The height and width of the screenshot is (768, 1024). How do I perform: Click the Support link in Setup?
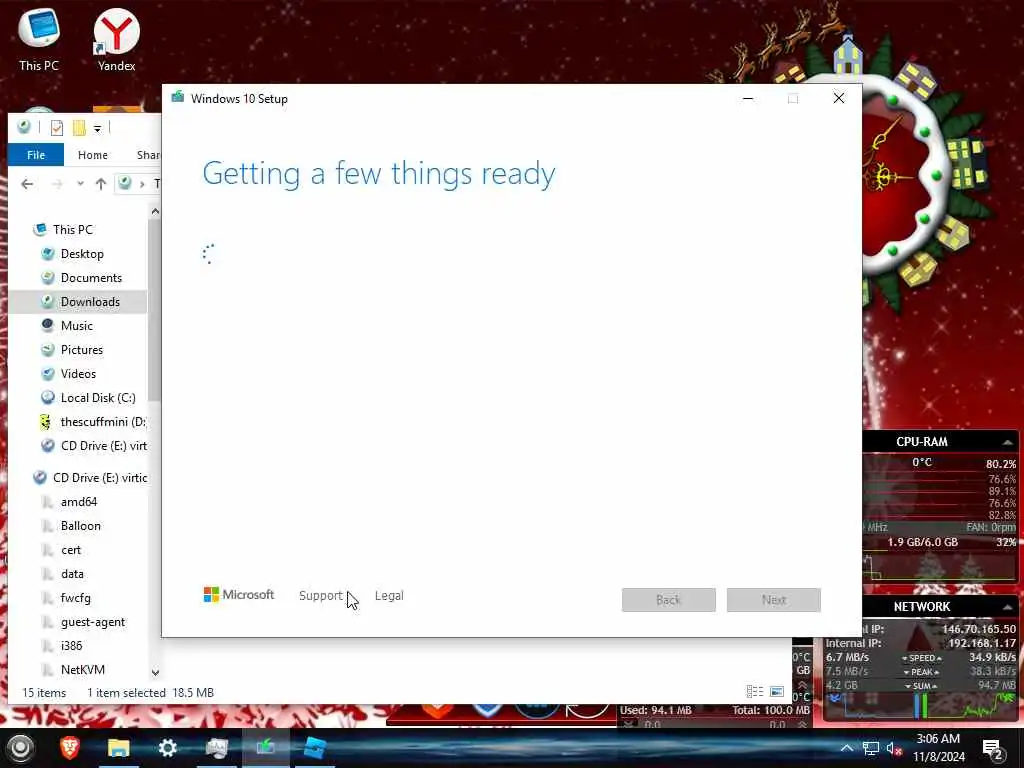pos(321,596)
